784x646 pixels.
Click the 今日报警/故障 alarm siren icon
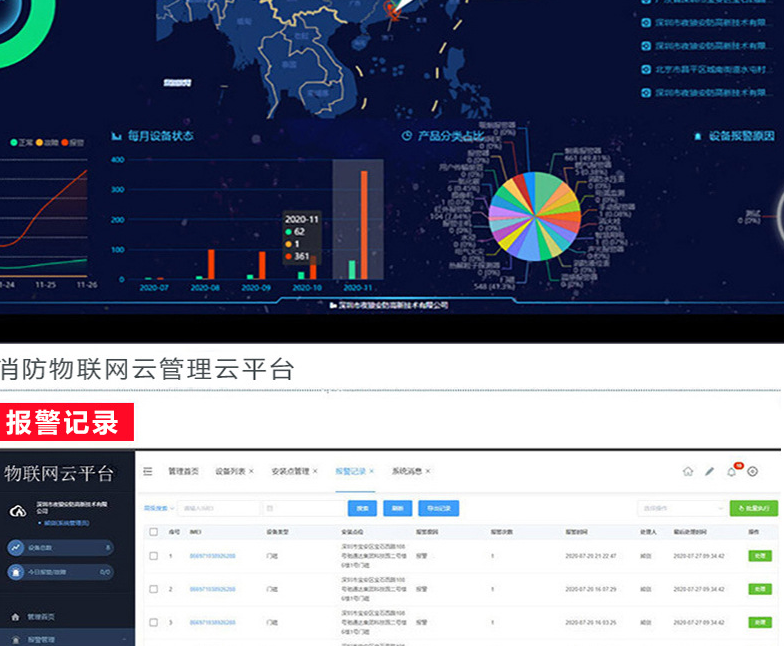[x=16, y=572]
